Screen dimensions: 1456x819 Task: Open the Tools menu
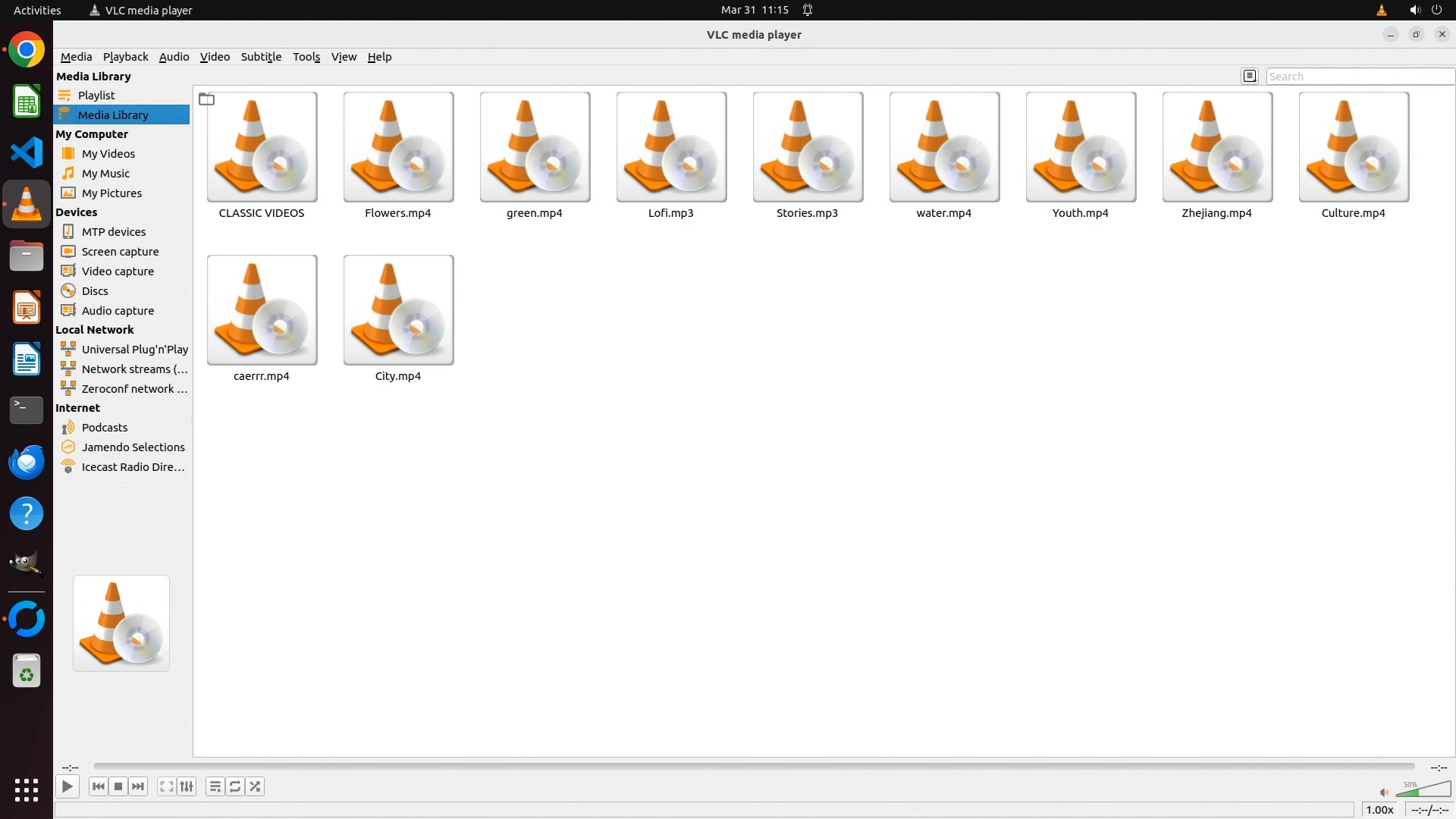pyautogui.click(x=306, y=57)
